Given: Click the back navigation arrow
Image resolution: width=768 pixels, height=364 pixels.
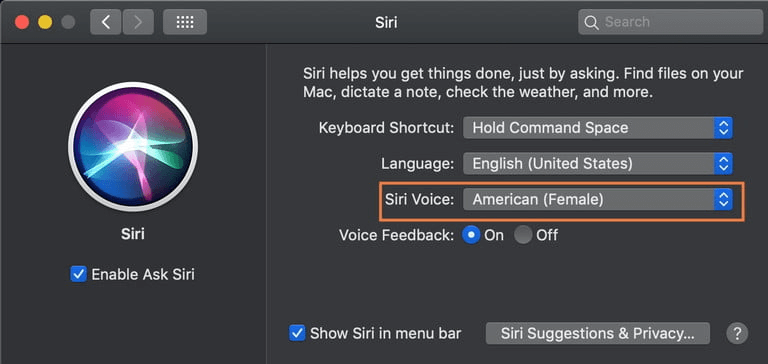Looking at the screenshot, I should tap(105, 22).
